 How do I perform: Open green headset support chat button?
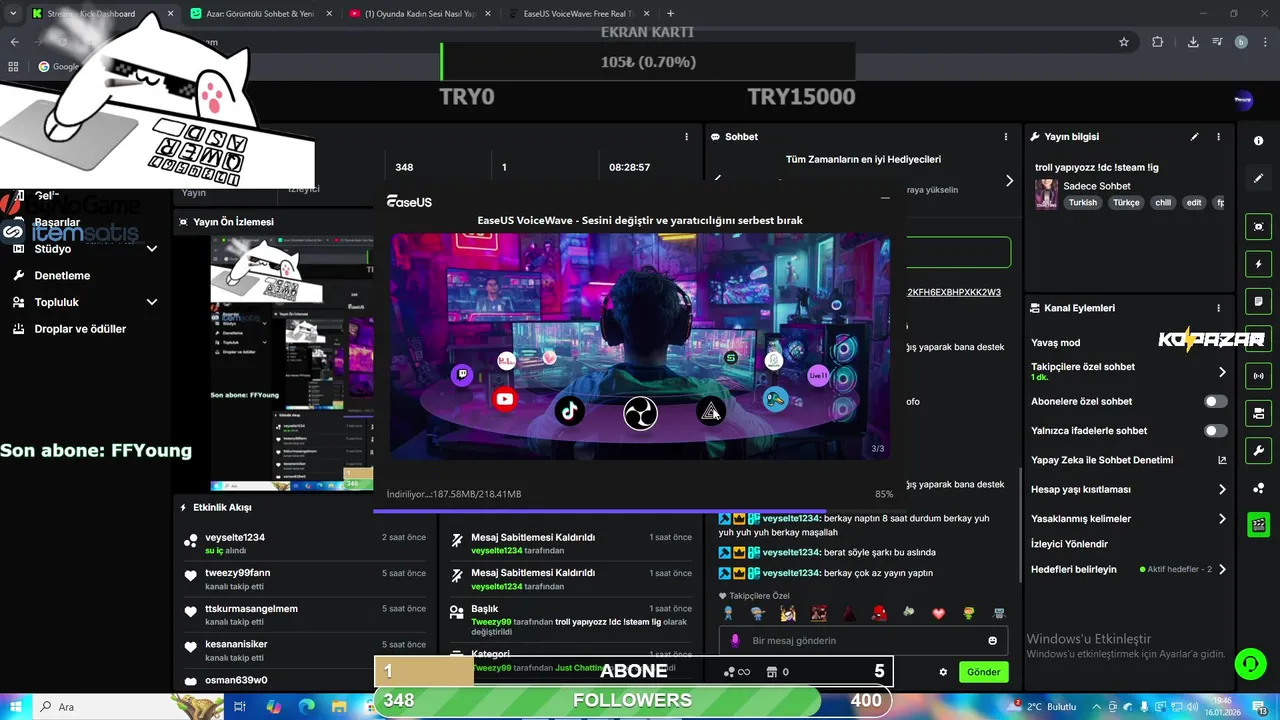click(1249, 664)
